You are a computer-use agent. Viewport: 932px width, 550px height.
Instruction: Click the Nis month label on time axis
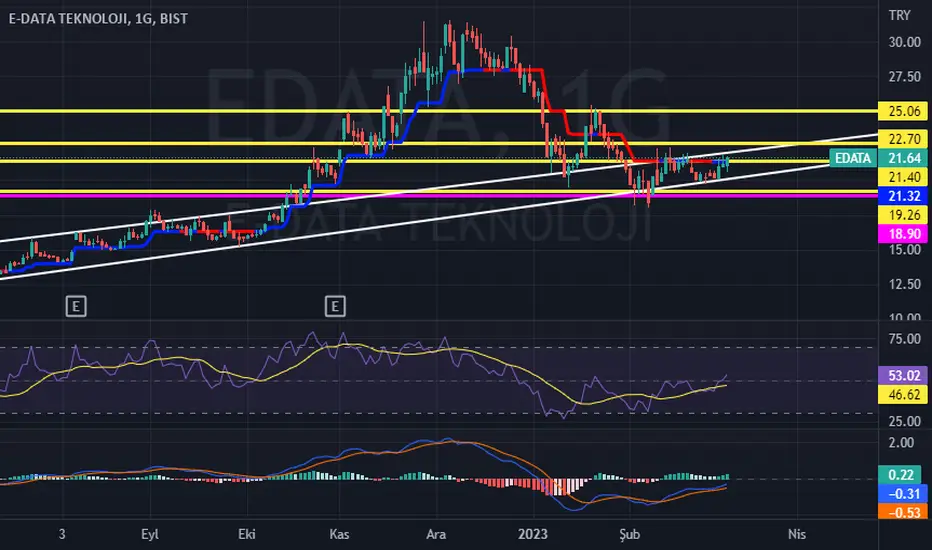[796, 534]
